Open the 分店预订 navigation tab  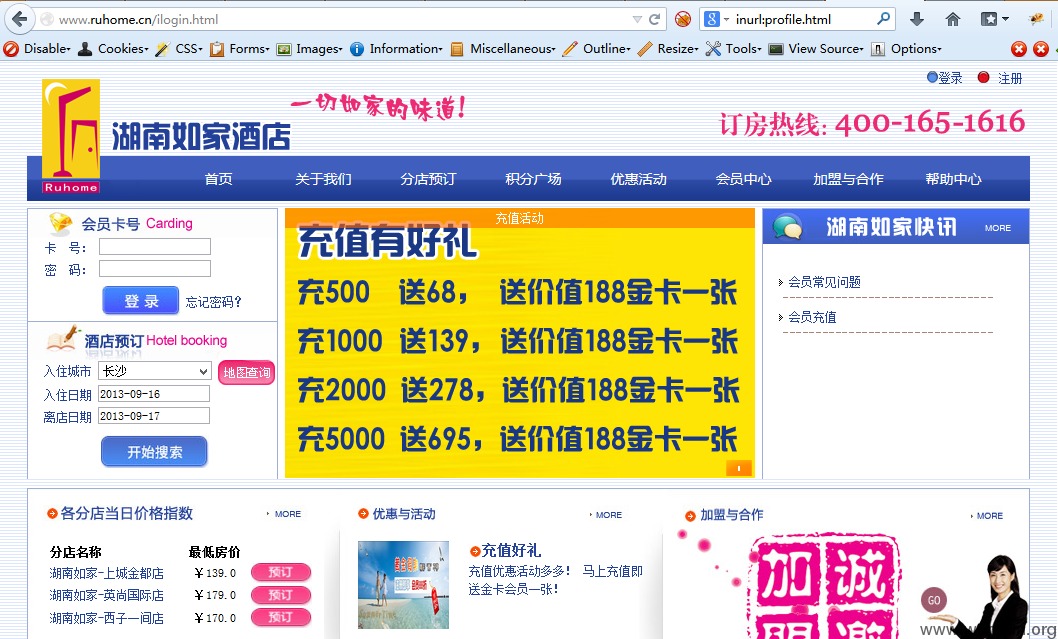pyautogui.click(x=428, y=179)
